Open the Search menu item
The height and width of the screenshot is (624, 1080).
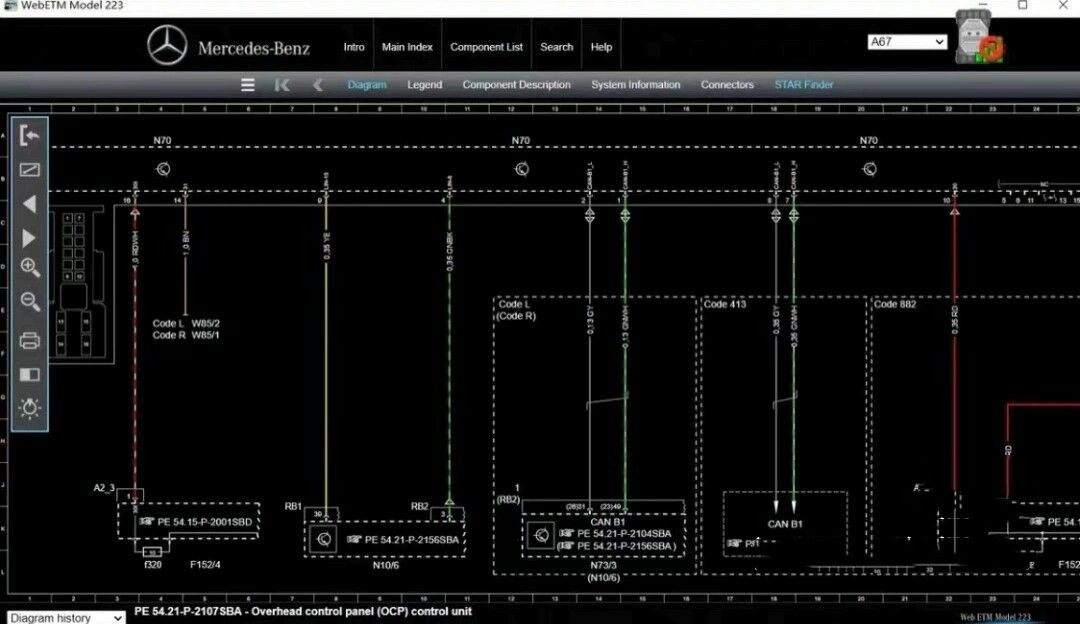pyautogui.click(x=557, y=47)
